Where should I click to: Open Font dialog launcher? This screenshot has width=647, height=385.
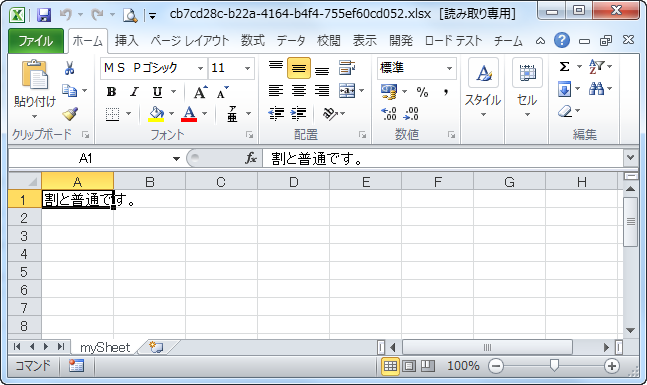tap(250, 135)
